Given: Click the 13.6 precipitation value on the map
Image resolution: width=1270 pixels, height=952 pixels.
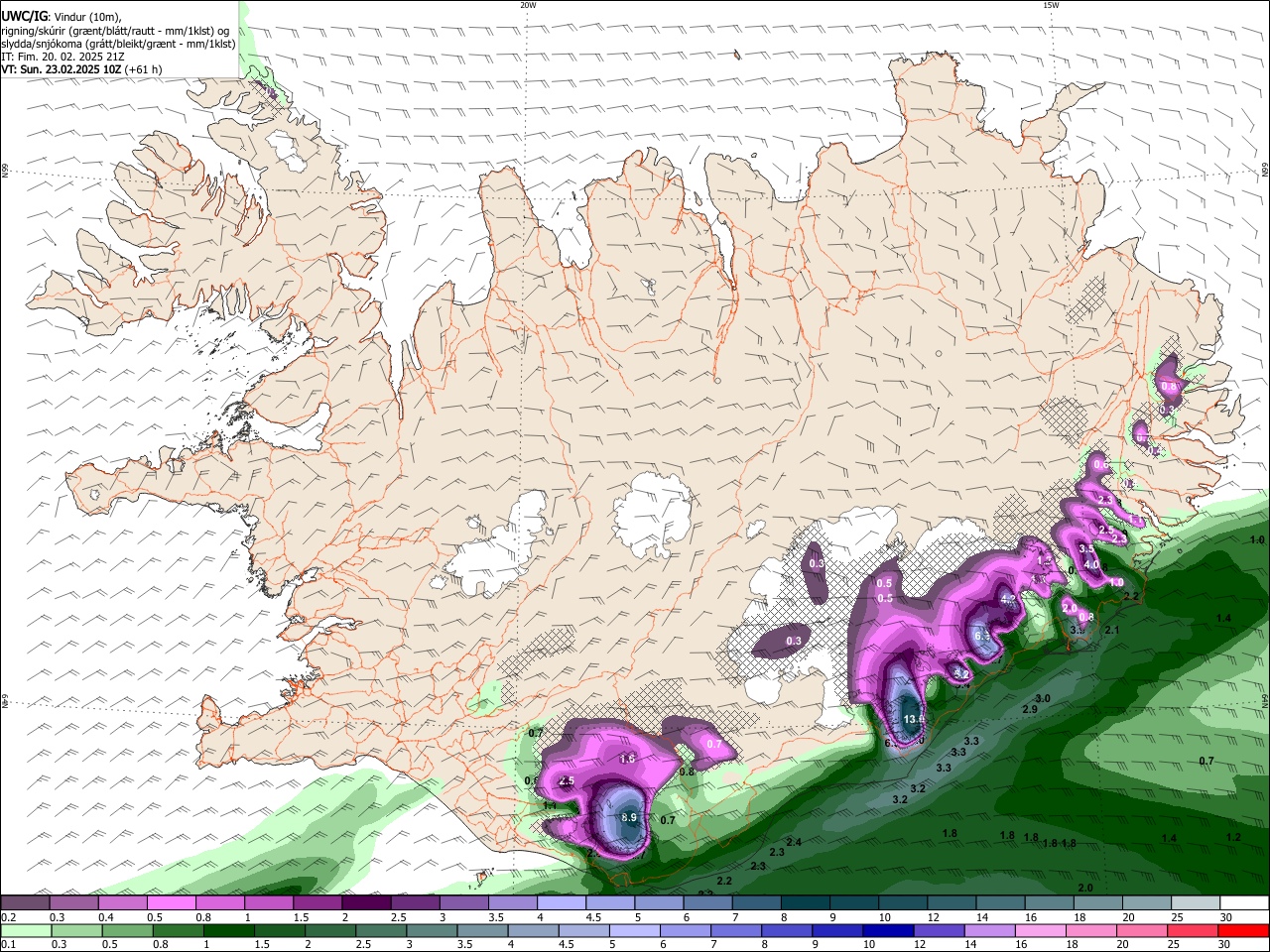Looking at the screenshot, I should pos(914,719).
